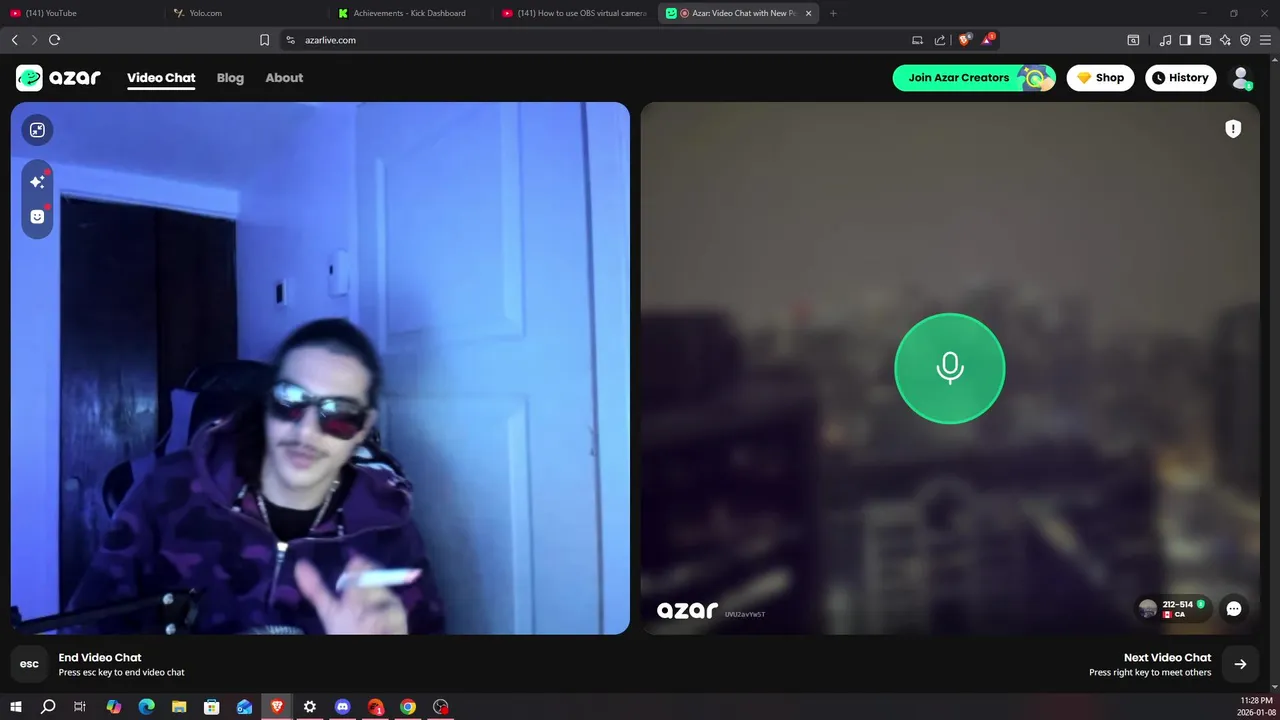Open media playlist music note icon
1280x720 pixels.
coord(1165,40)
